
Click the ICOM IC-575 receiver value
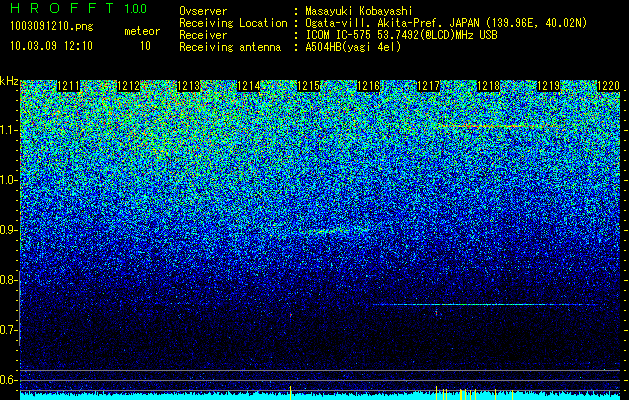point(401,35)
